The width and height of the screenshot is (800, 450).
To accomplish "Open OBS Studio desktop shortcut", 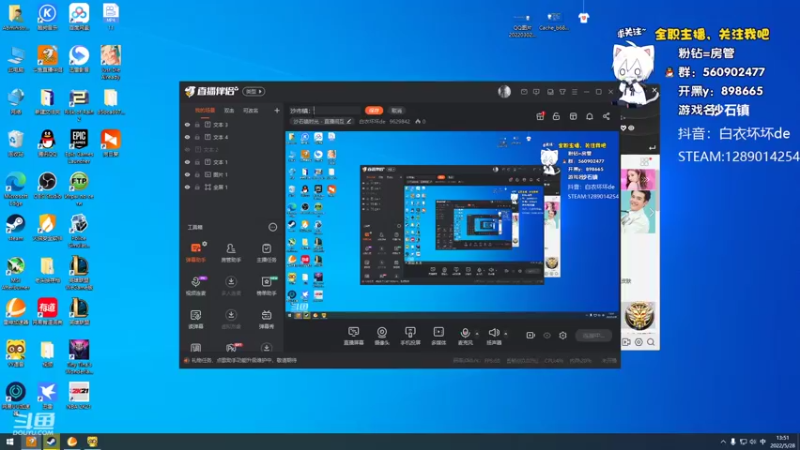I will [x=47, y=185].
